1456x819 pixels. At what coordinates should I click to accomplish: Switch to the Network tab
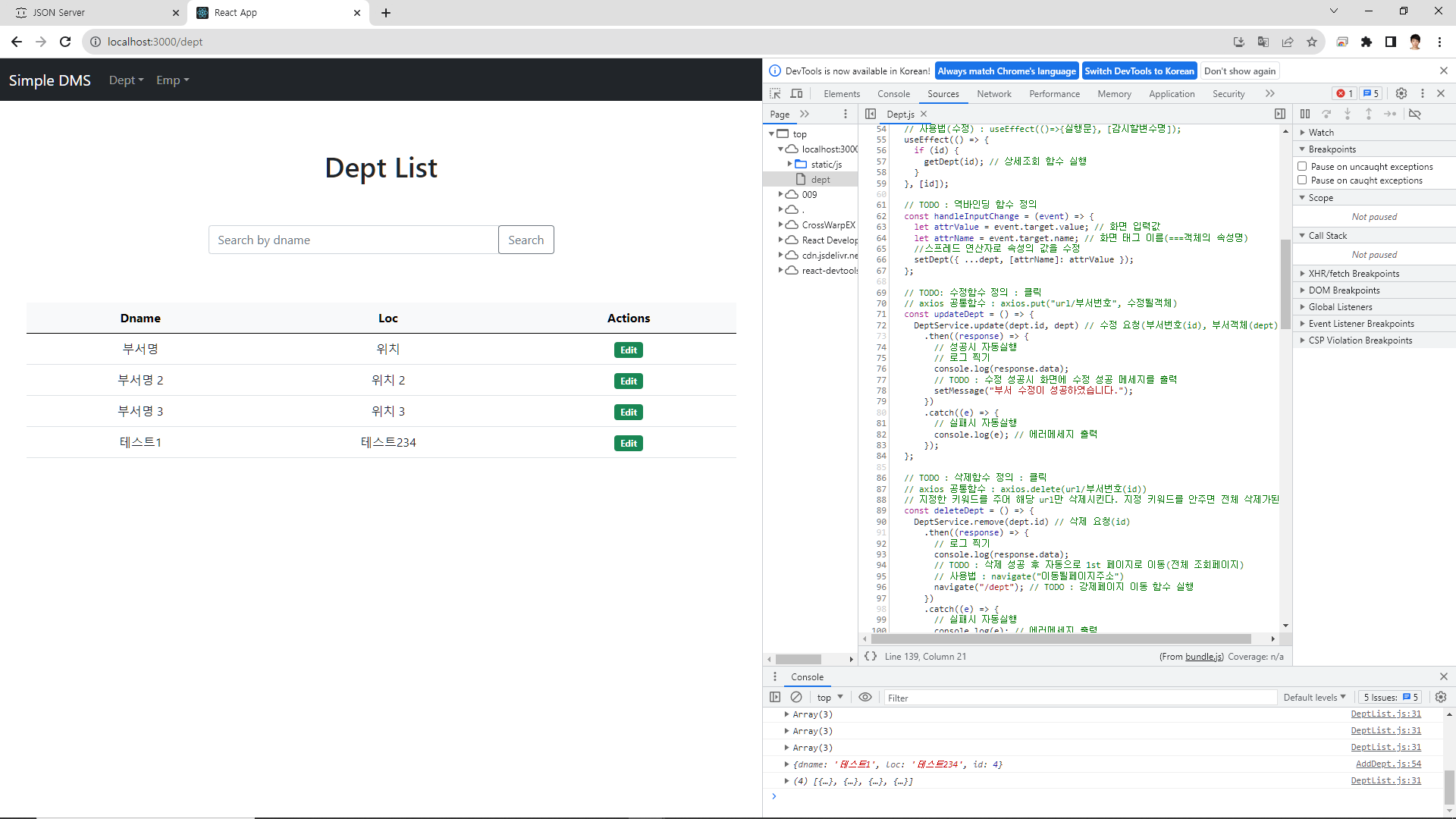[993, 93]
